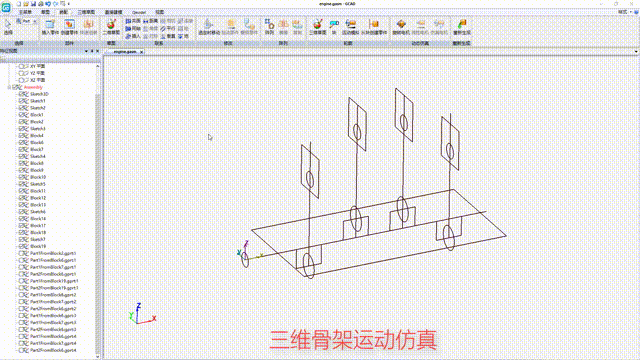Viewport: 640px width, 360px height.
Task: Click the Print quick-access icon
Action: [40, 4]
